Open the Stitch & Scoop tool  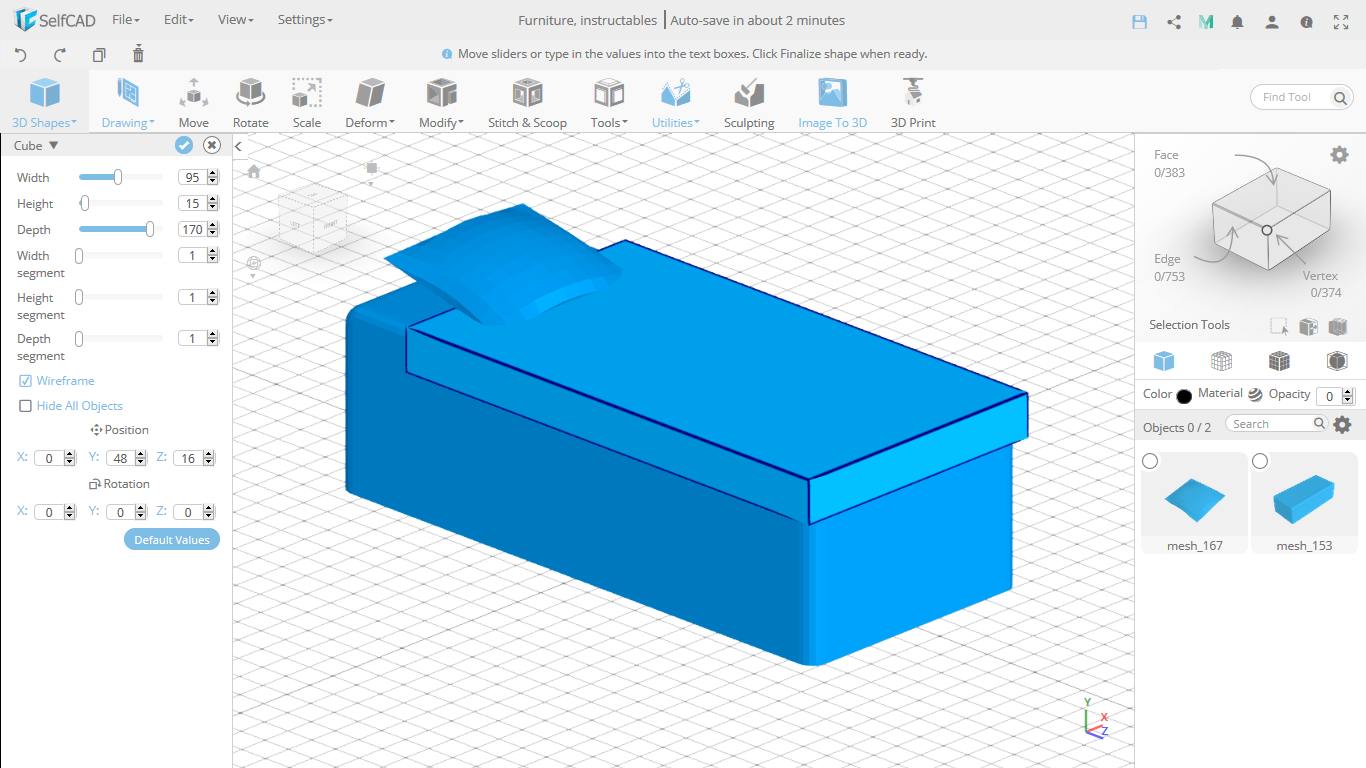[527, 104]
